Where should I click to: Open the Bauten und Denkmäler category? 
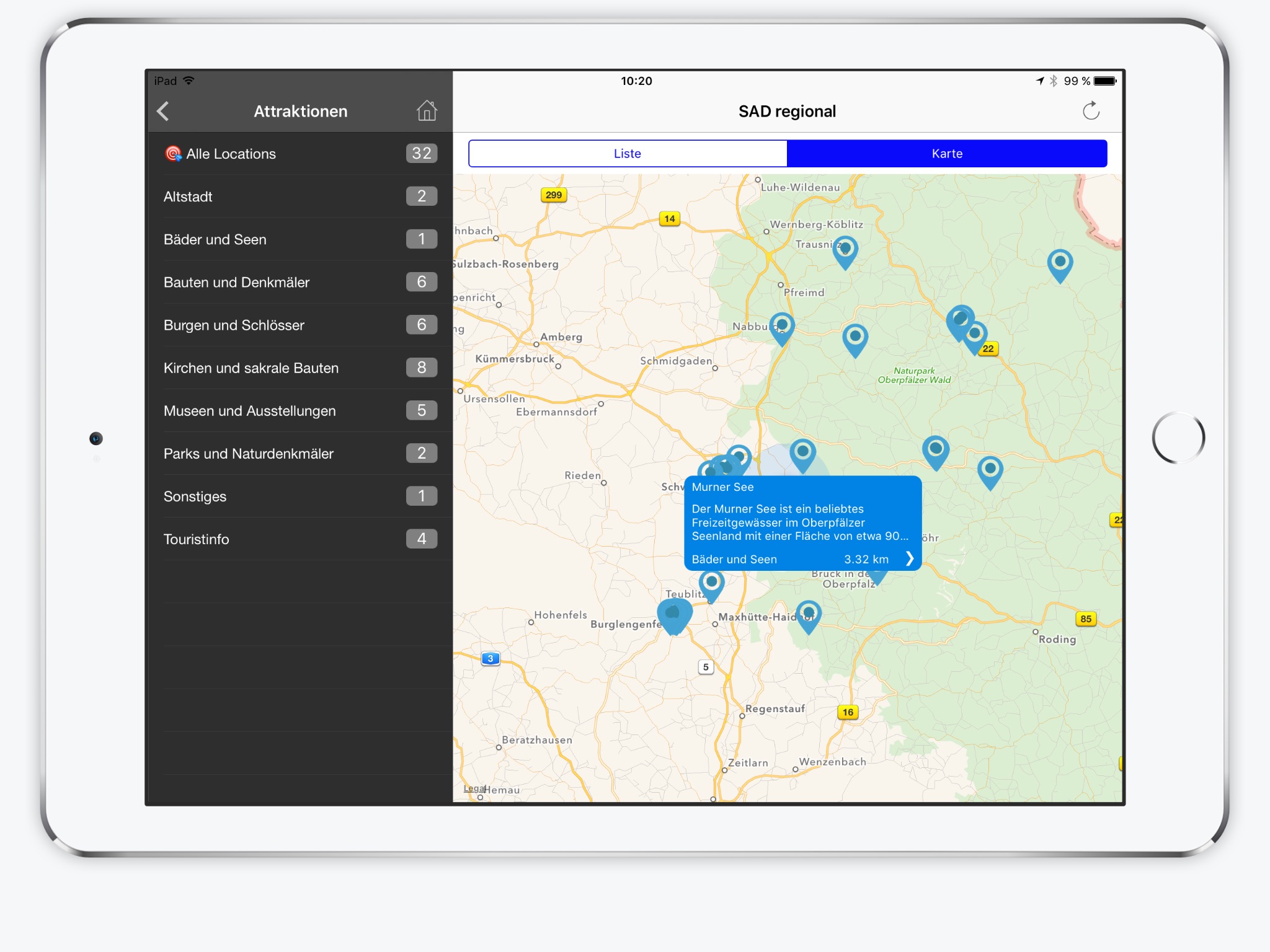click(x=301, y=282)
